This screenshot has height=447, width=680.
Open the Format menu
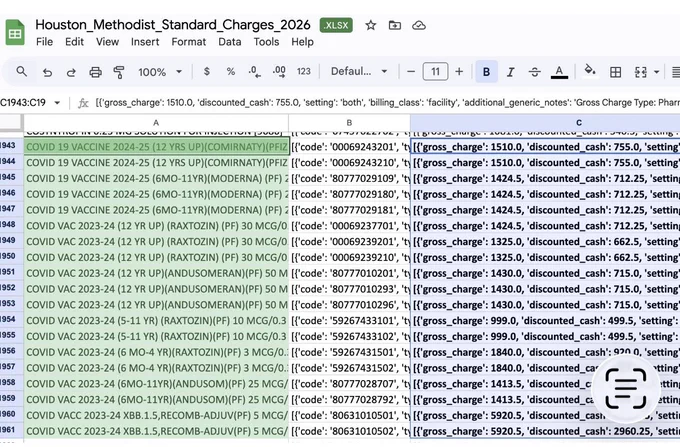[x=189, y=42]
